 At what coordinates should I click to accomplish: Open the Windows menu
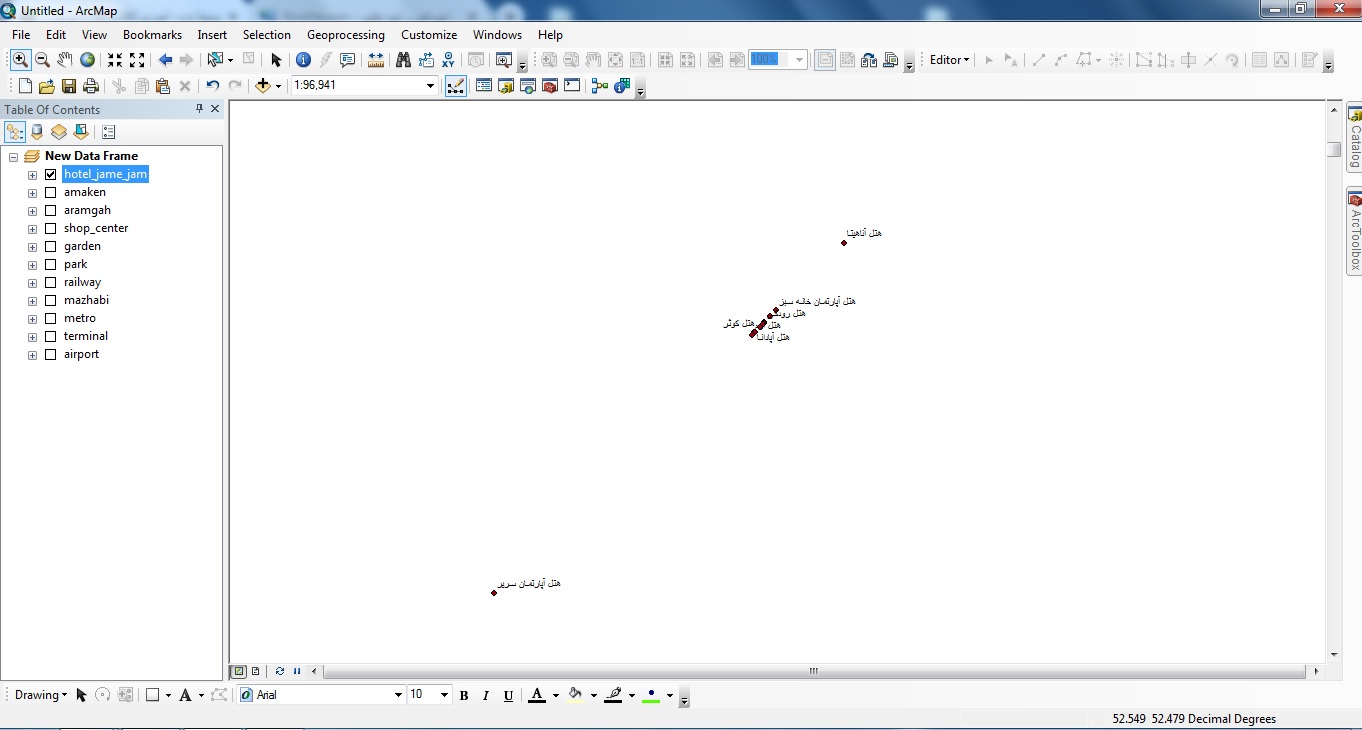pos(497,35)
